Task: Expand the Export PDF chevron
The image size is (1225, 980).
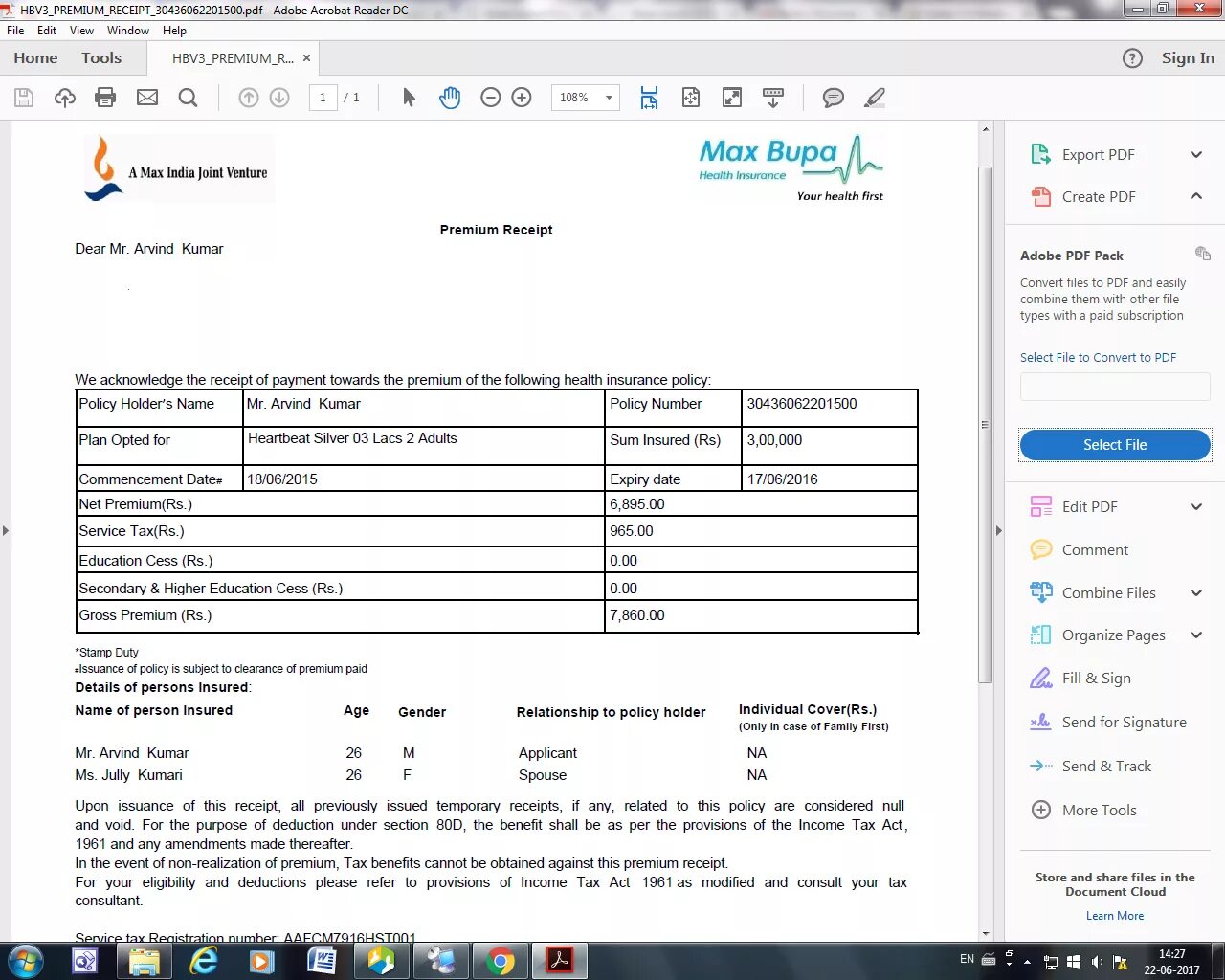Action: click(1196, 154)
